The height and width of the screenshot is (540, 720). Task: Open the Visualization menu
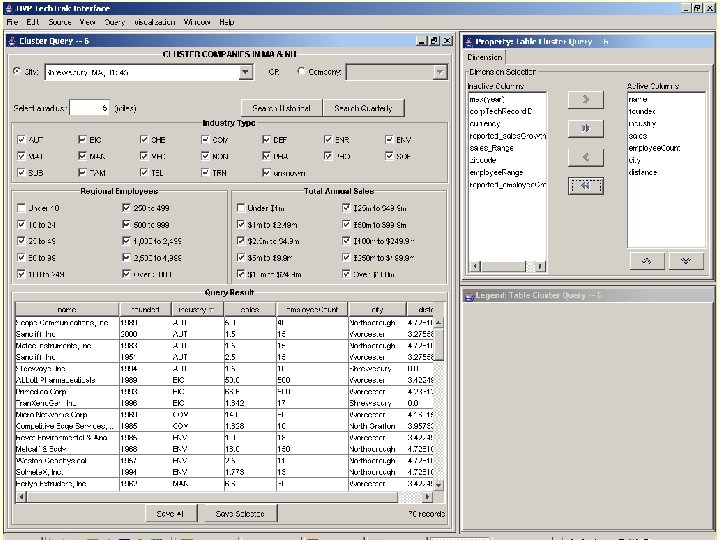click(x=153, y=21)
